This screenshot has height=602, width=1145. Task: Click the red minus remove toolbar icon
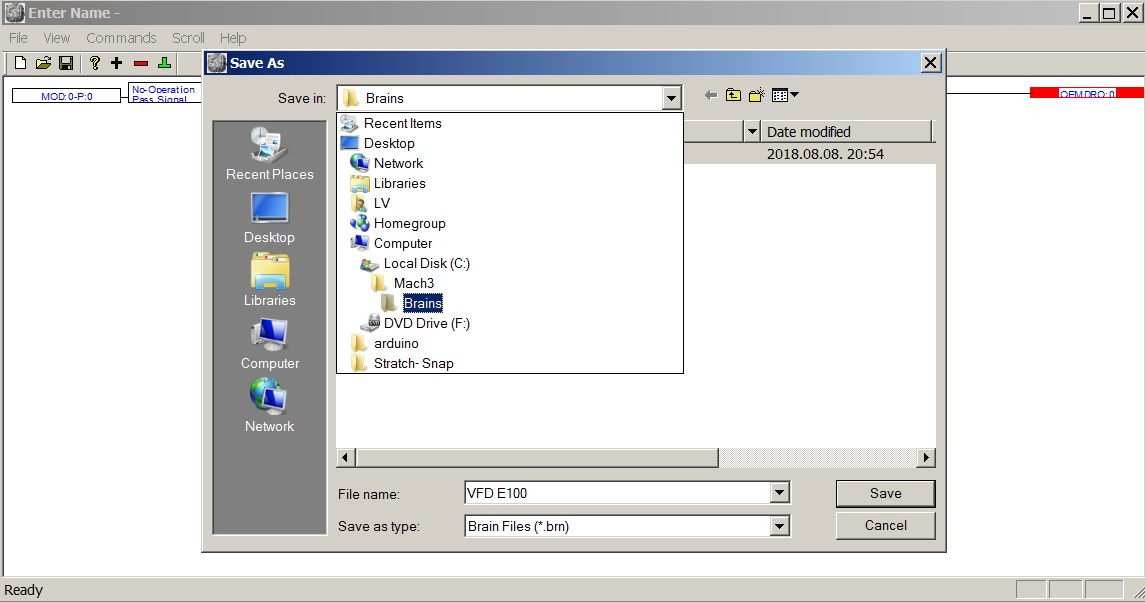click(141, 64)
